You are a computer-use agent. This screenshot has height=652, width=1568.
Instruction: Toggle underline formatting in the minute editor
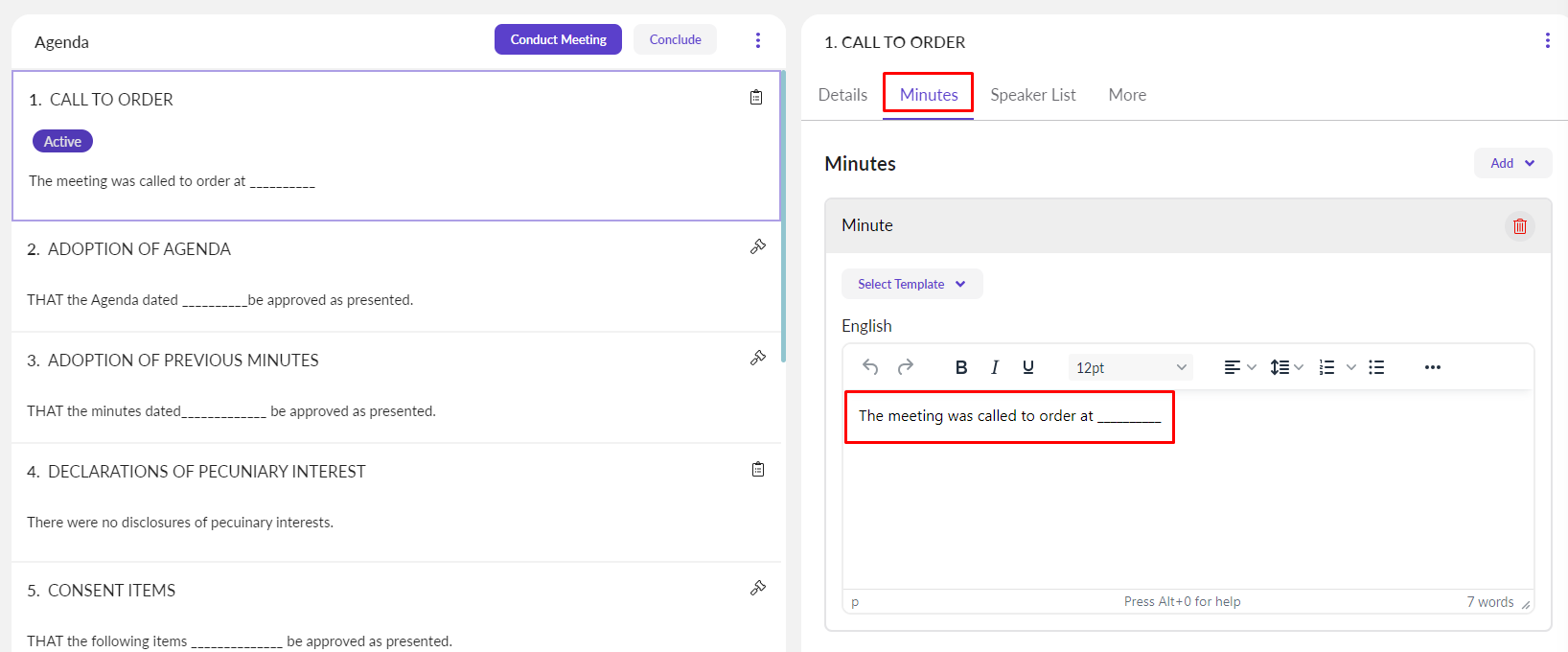click(1028, 367)
